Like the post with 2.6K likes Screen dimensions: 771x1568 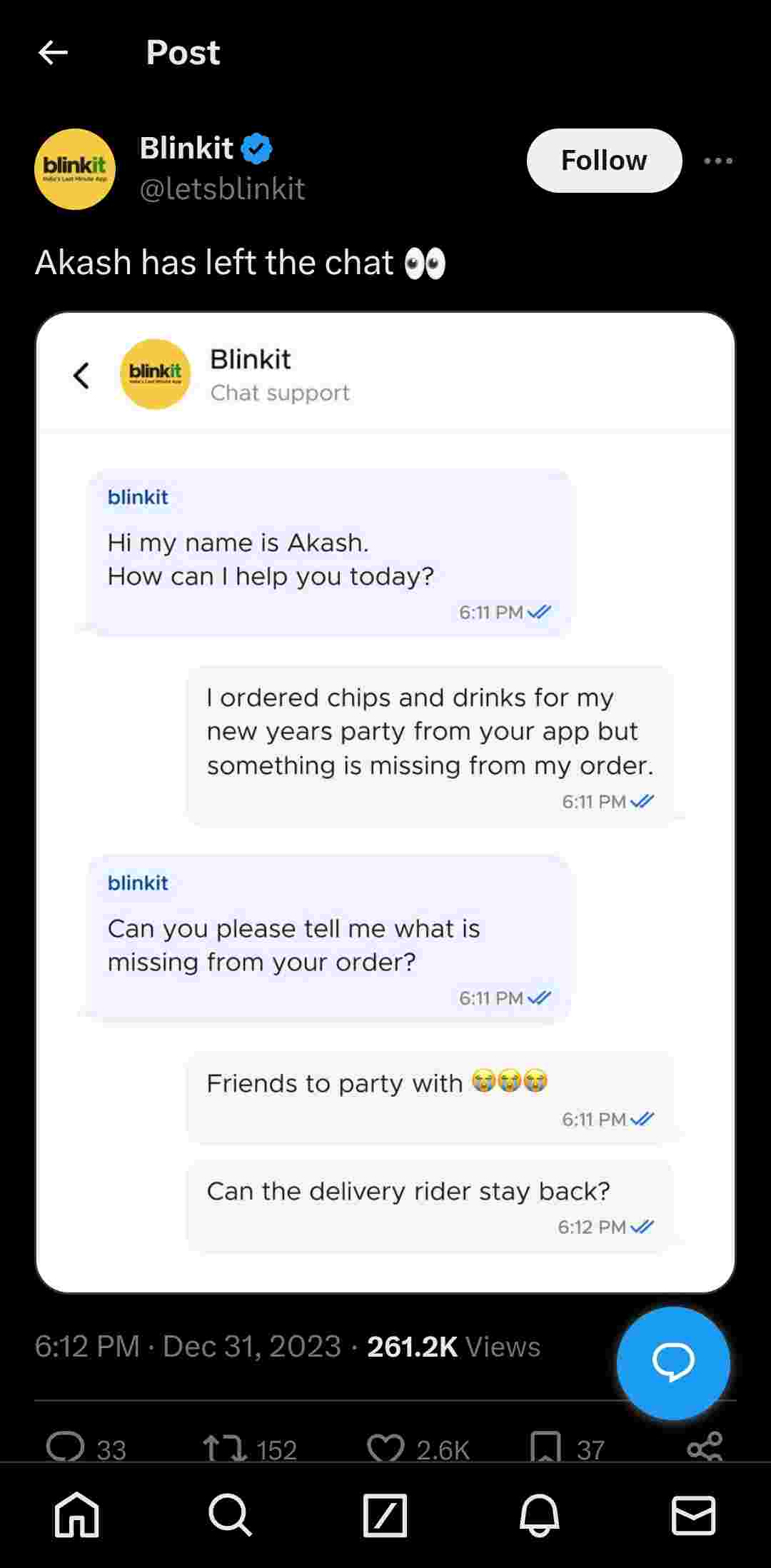pyautogui.click(x=385, y=1449)
